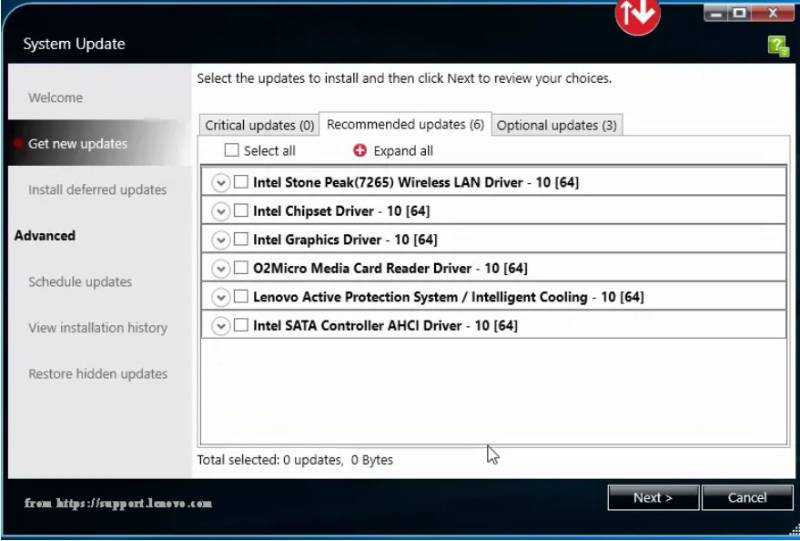Expand Intel Chipset Driver details
The width and height of the screenshot is (800, 541).
point(220,211)
